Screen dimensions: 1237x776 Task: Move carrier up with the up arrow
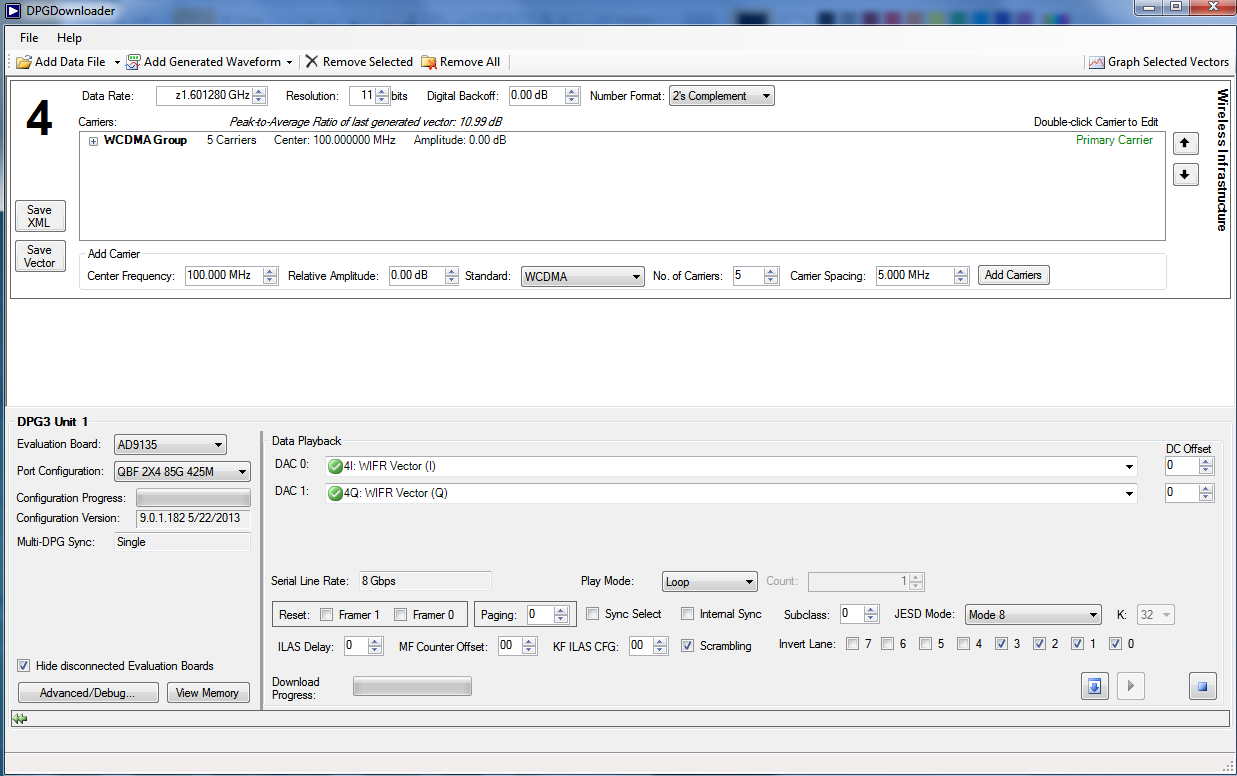pyautogui.click(x=1184, y=144)
